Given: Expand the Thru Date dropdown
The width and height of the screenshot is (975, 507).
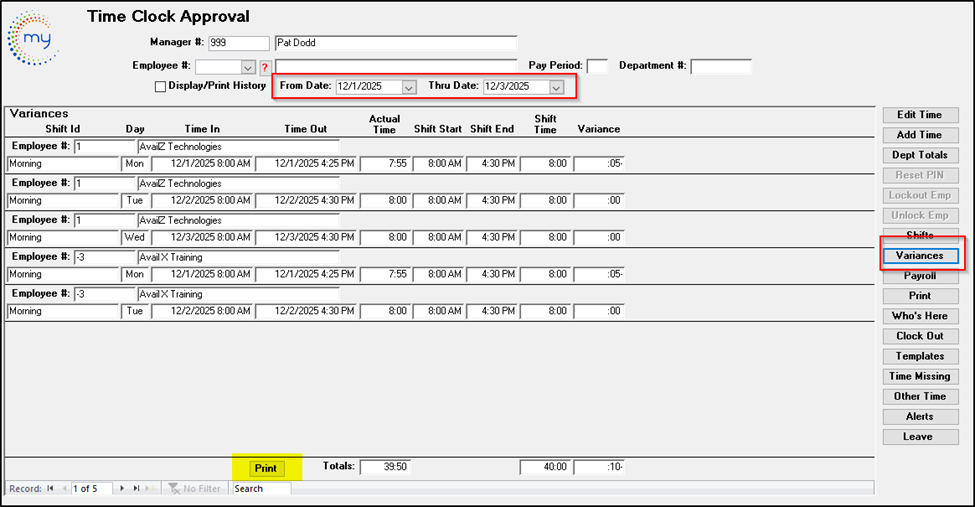Looking at the screenshot, I should click(x=556, y=87).
